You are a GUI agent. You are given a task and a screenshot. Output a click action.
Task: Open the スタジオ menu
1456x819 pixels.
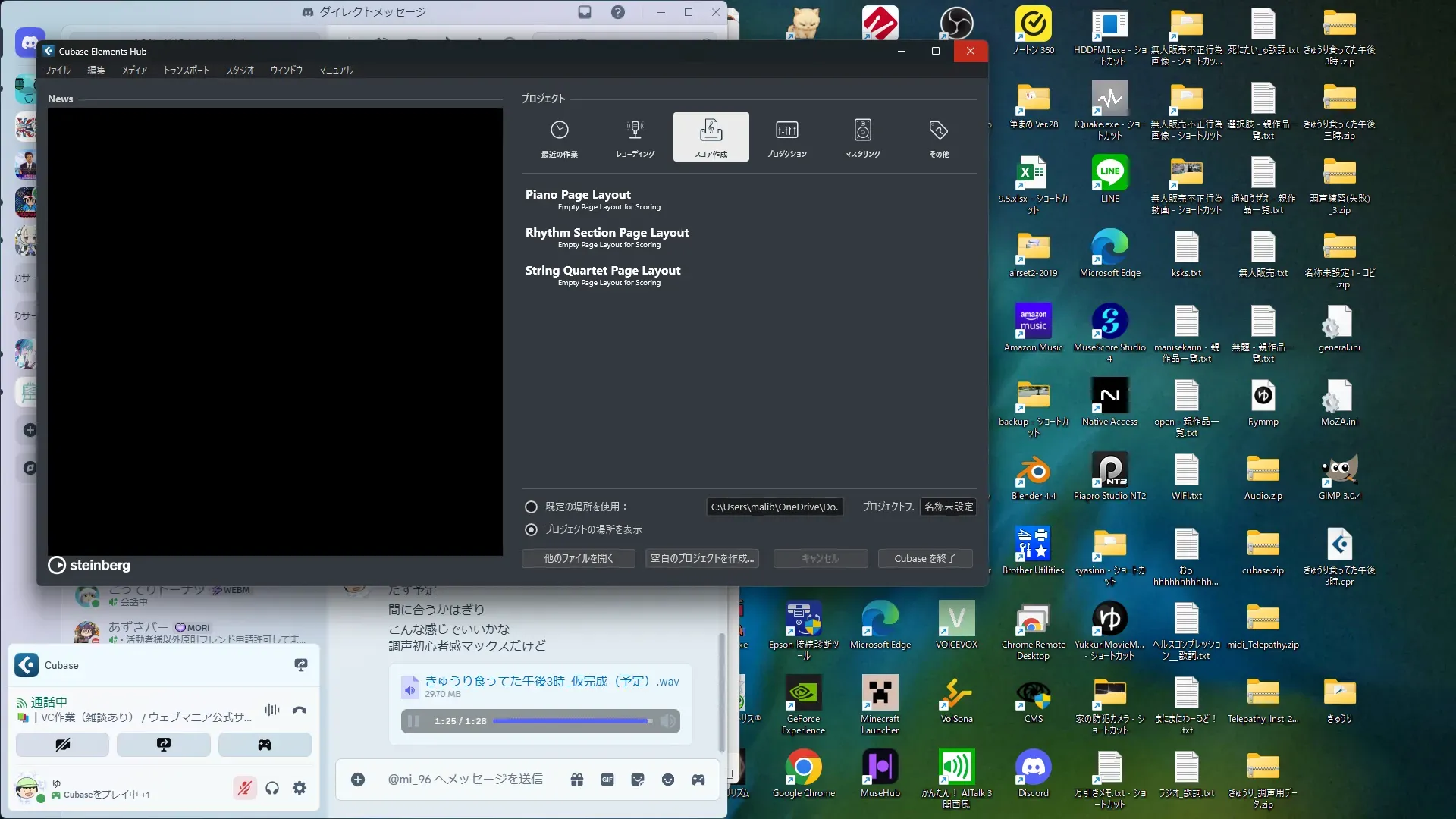tap(240, 70)
